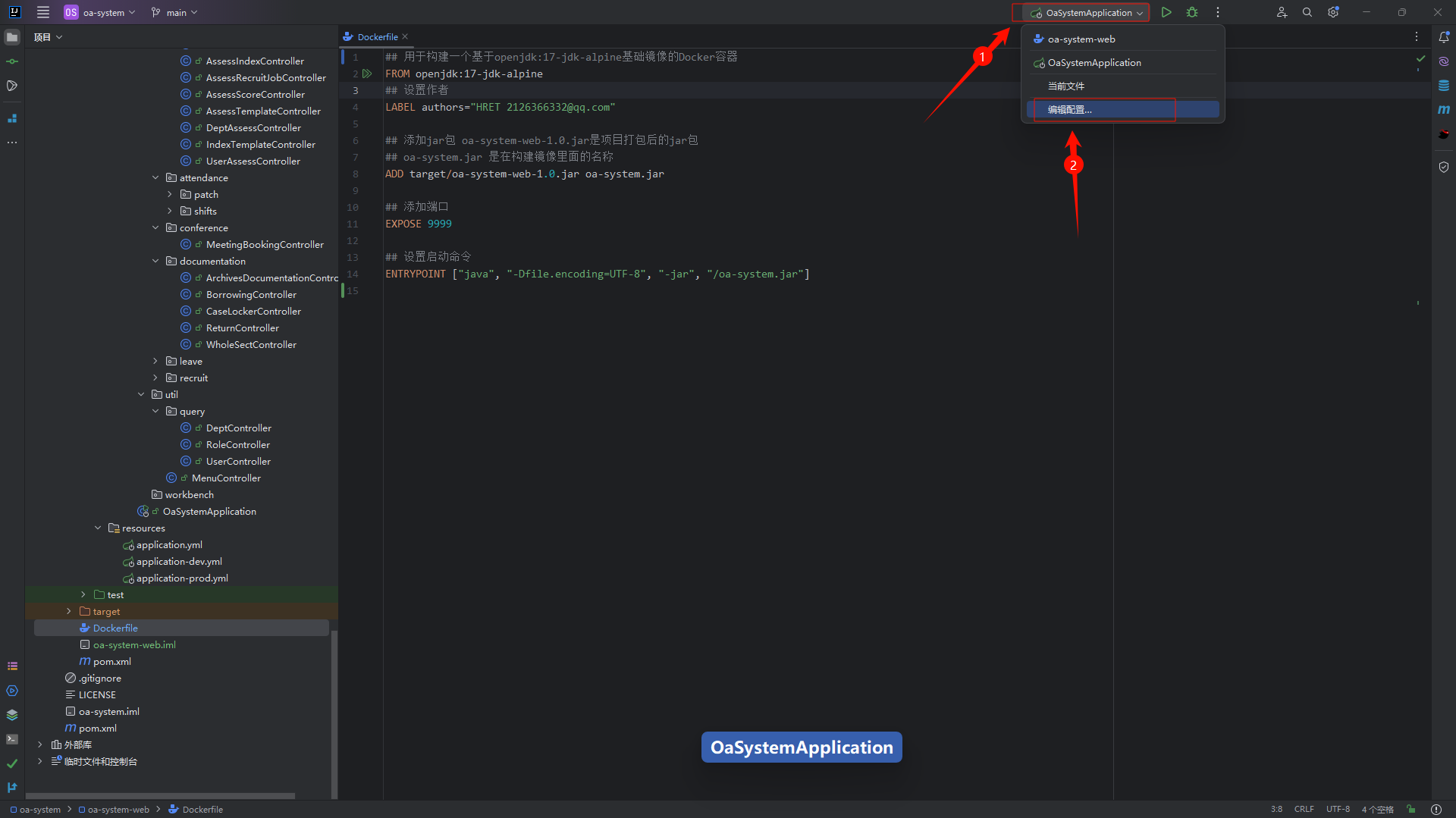This screenshot has height=818, width=1456.
Task: Start debugging with the bug icon
Action: [x=1192, y=12]
